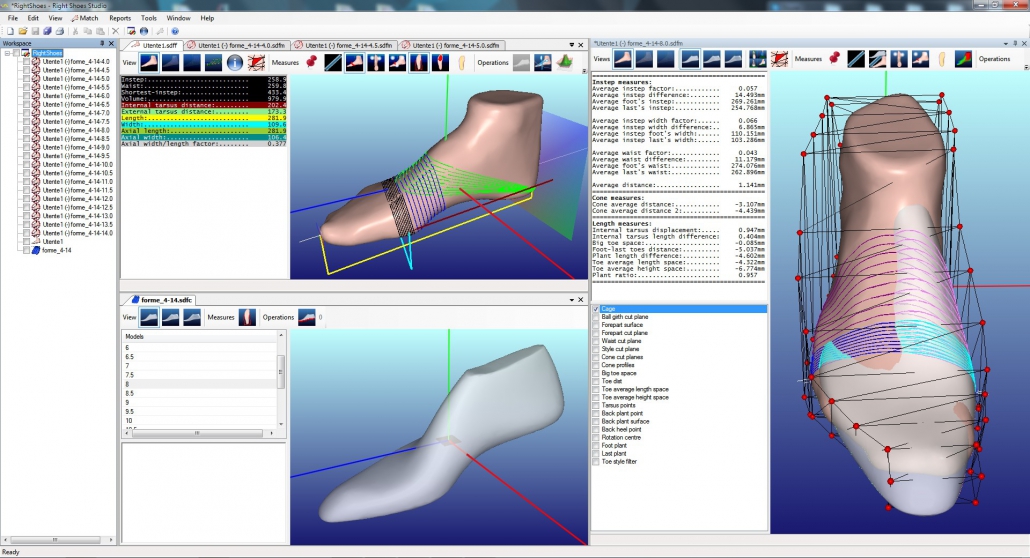Collapse the RightShoes workspace tree node

[x=8, y=54]
